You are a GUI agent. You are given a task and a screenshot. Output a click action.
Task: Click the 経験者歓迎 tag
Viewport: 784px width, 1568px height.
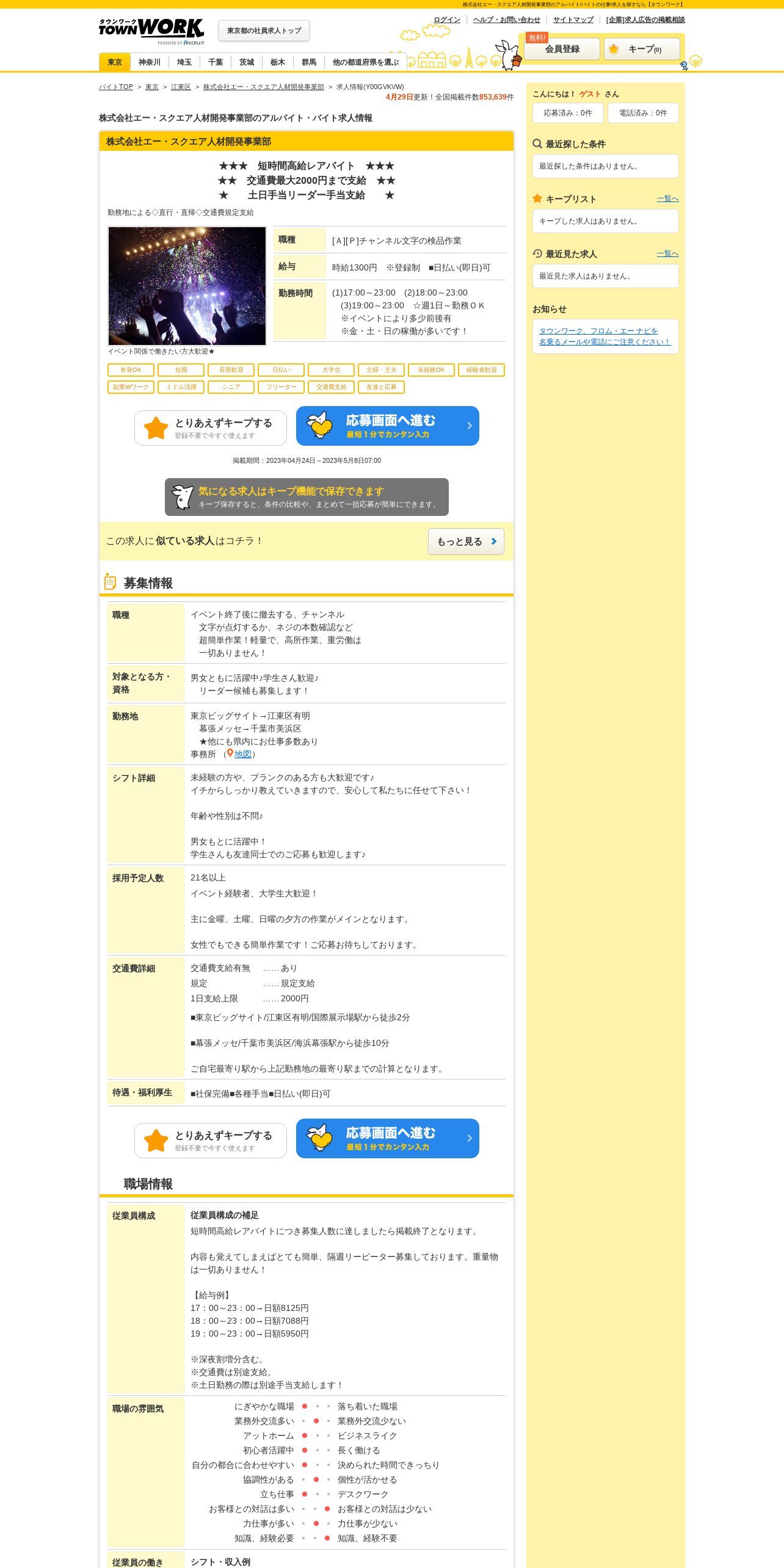point(481,370)
